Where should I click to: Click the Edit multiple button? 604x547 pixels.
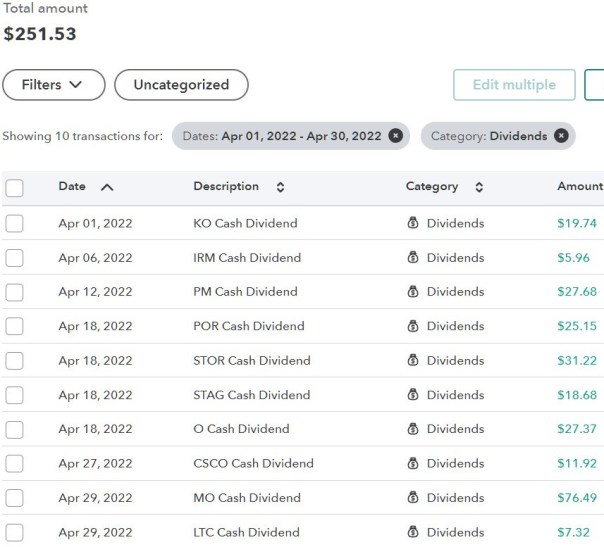click(514, 85)
